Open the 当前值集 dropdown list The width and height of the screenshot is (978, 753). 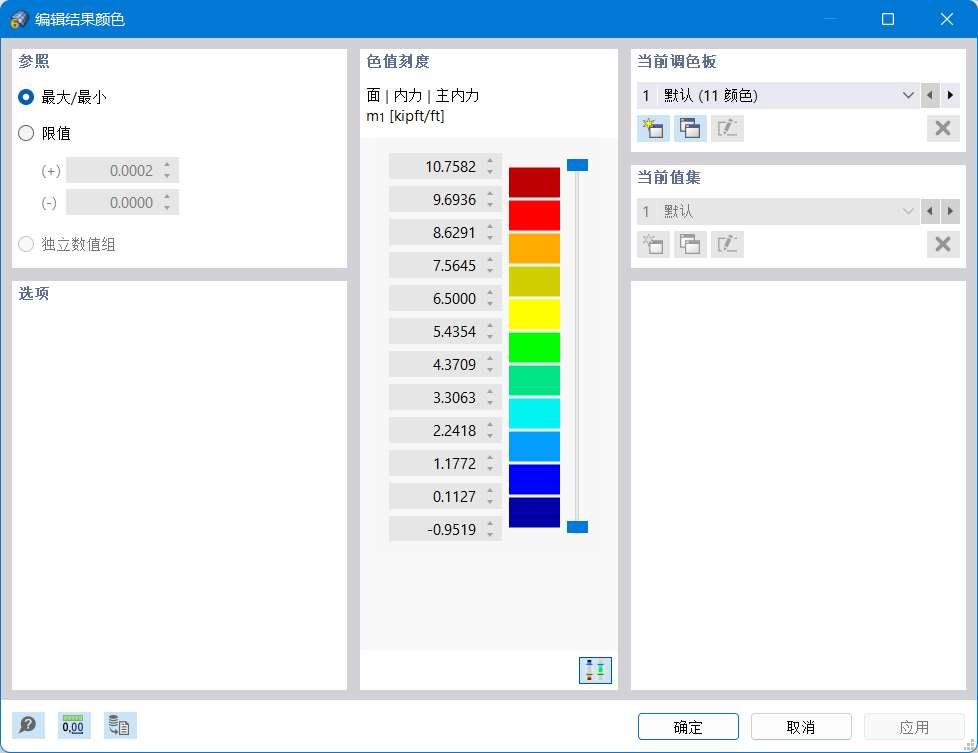point(908,211)
